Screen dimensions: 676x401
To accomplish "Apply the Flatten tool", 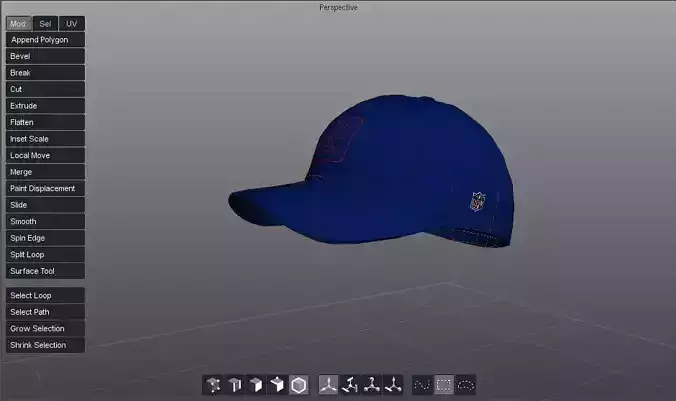I will pos(45,122).
